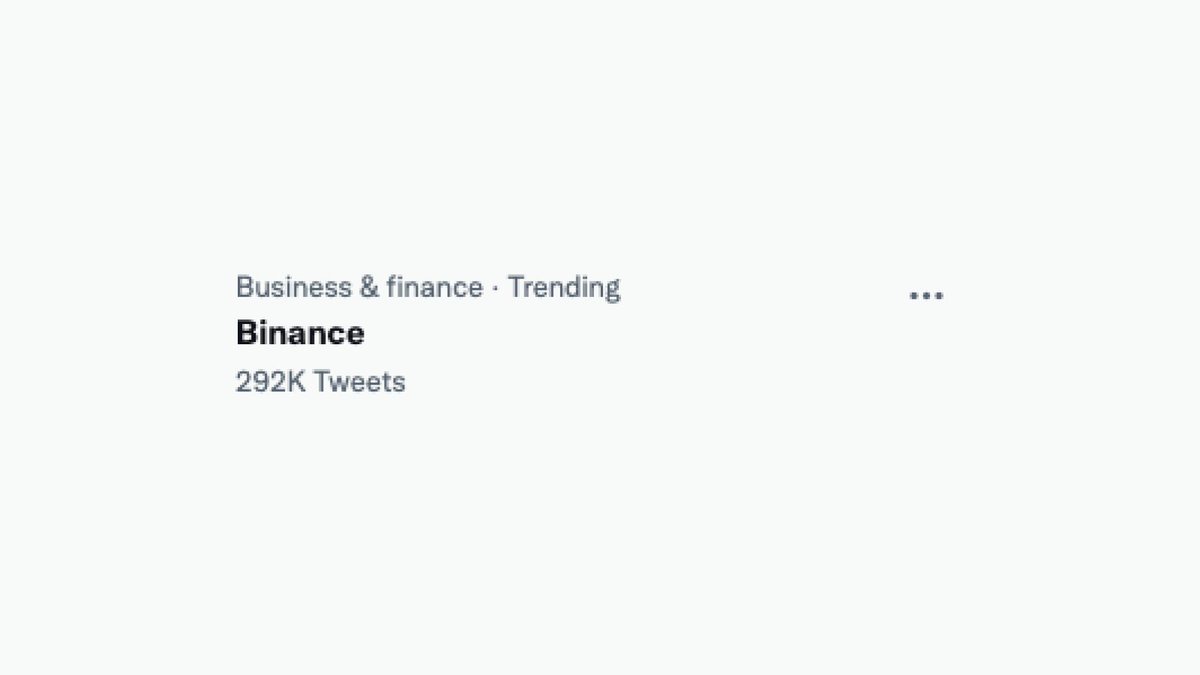
Task: Select the Business & finance category label
Action: point(359,288)
